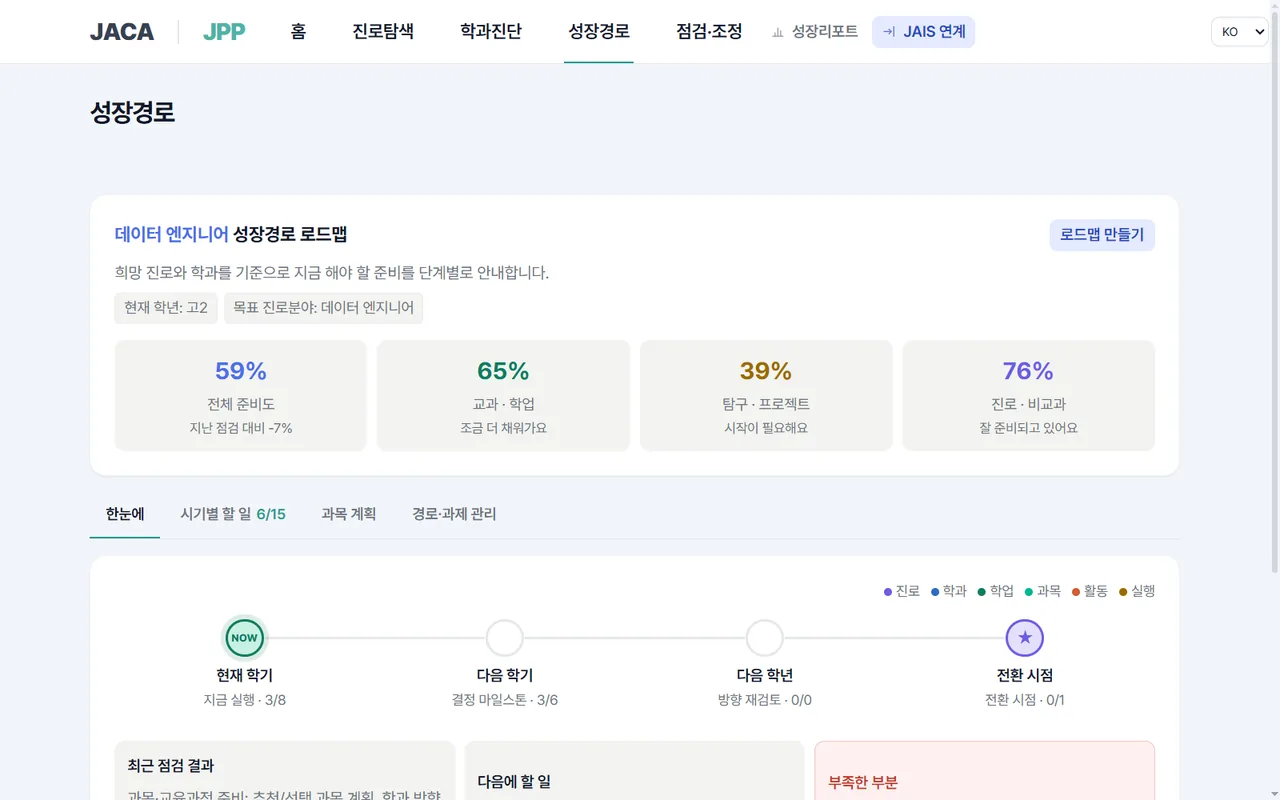Click the 목표 진로분야: 데이터 엔지니어 tag
The height and width of the screenshot is (800, 1280).
323,308
